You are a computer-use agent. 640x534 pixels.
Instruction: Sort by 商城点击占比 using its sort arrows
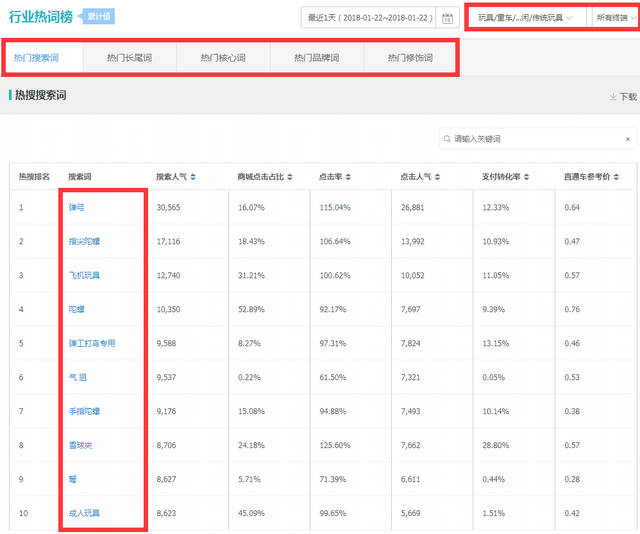290,177
